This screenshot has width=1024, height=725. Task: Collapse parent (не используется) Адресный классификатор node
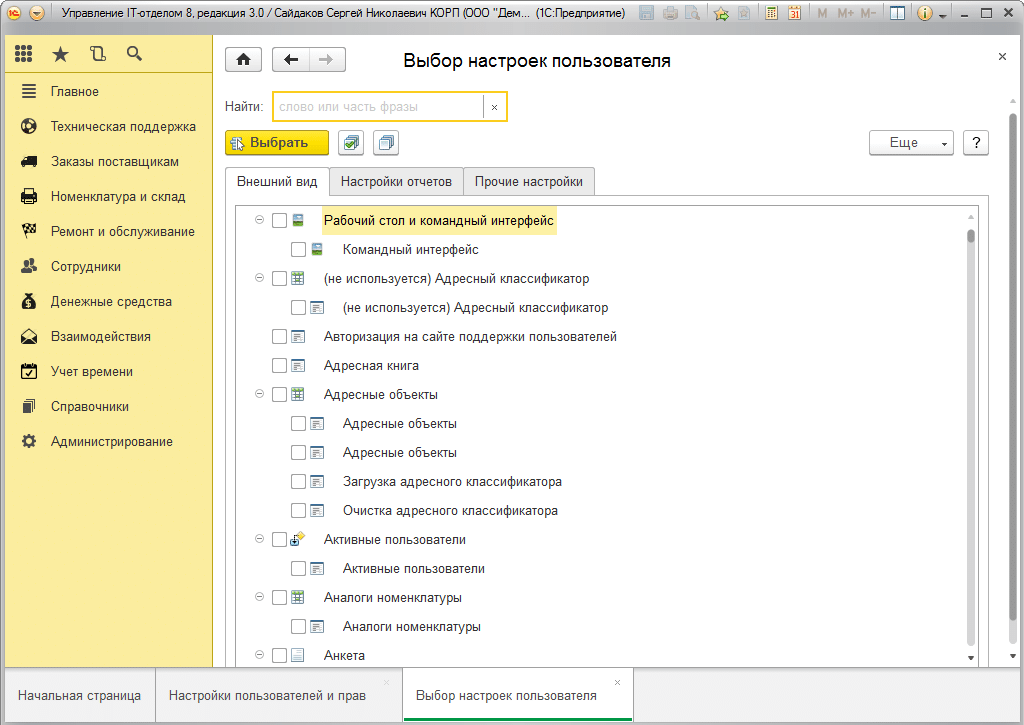259,278
